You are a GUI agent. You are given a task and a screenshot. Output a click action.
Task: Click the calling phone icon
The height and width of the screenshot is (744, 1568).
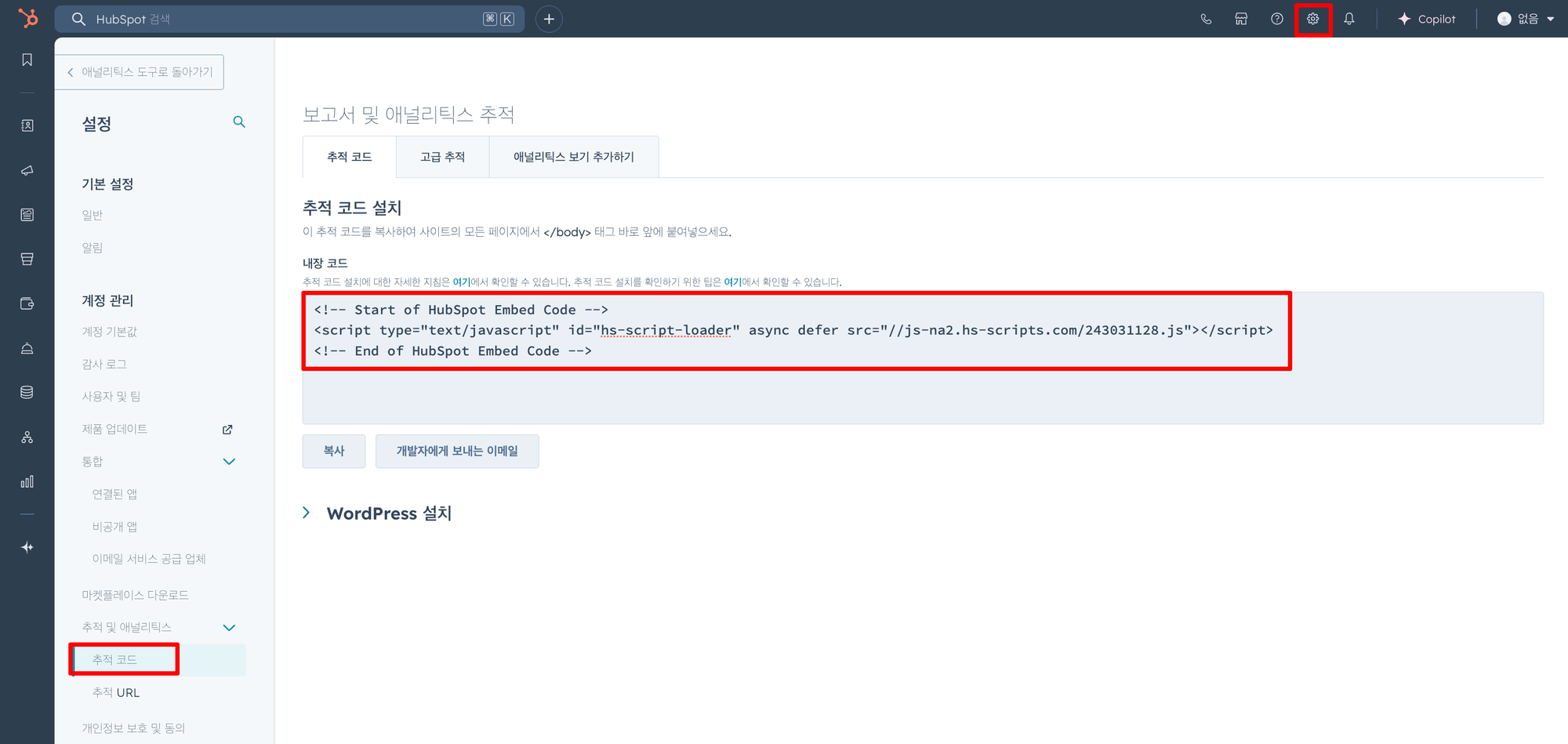point(1206,19)
